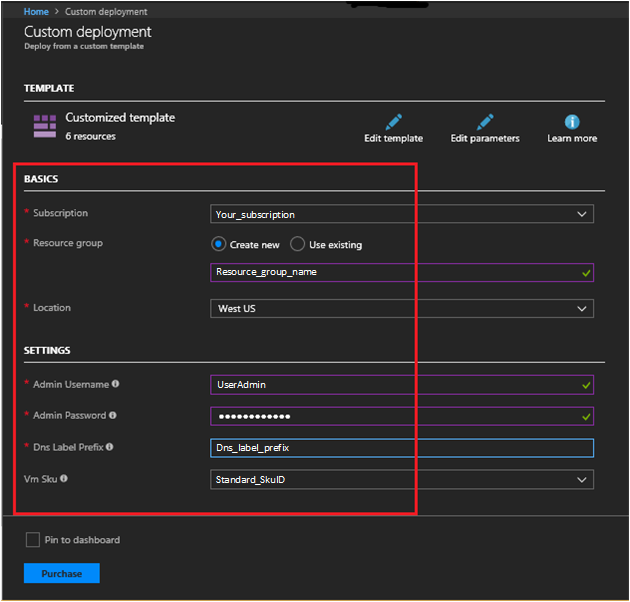Screen dimensions: 630x602
Task: Click the Vm Sku field label
Action: 41,479
